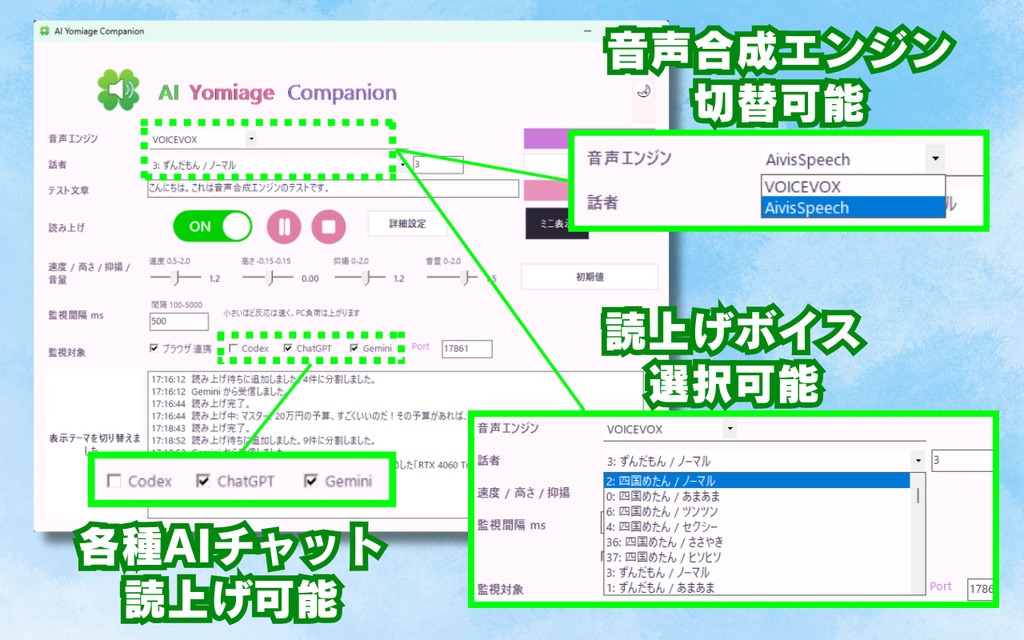Tick the enlarged Codex checkbox in the inset
1024x640 pixels.
114,481
